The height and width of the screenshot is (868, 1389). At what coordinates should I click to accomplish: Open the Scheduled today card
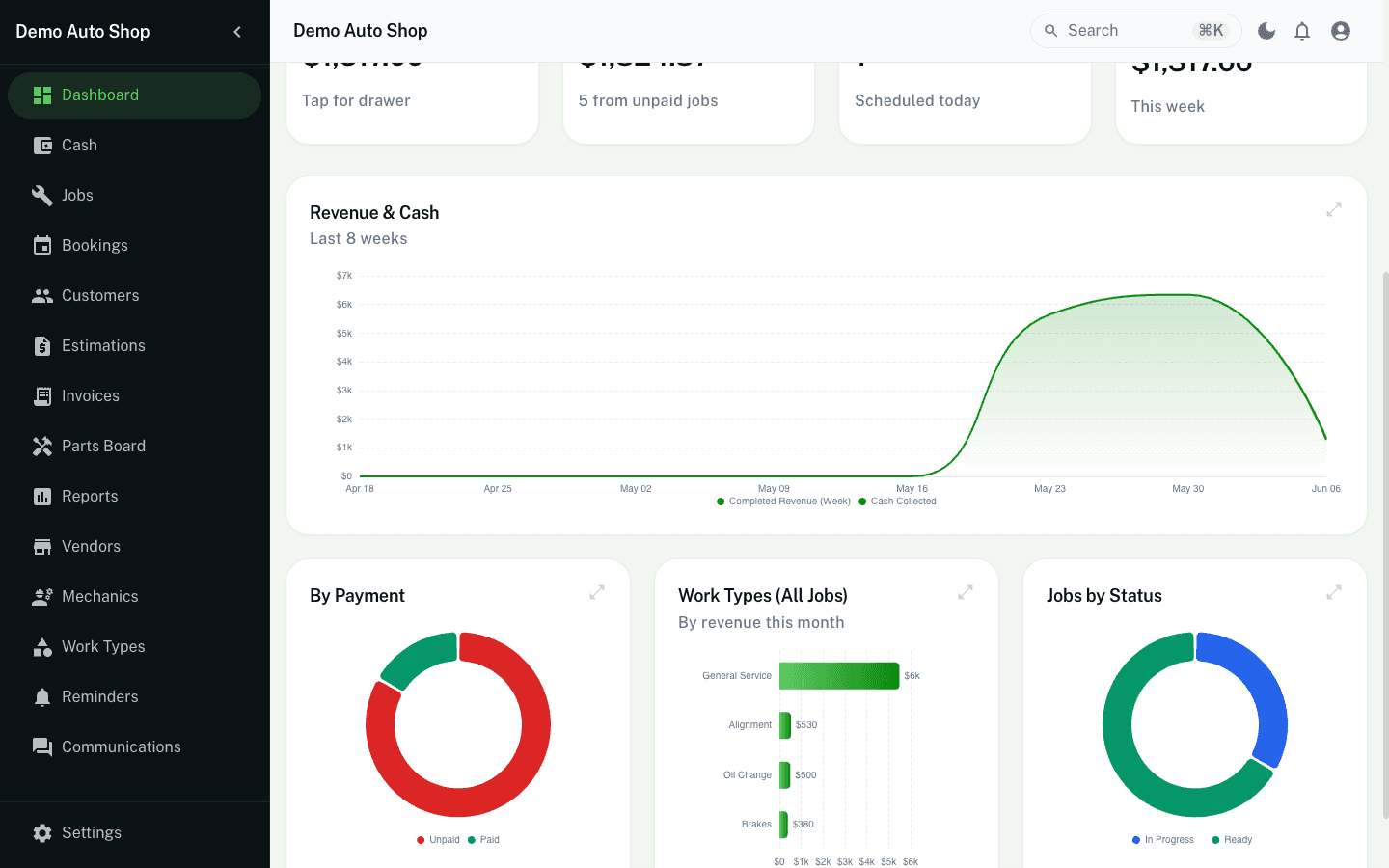965,103
